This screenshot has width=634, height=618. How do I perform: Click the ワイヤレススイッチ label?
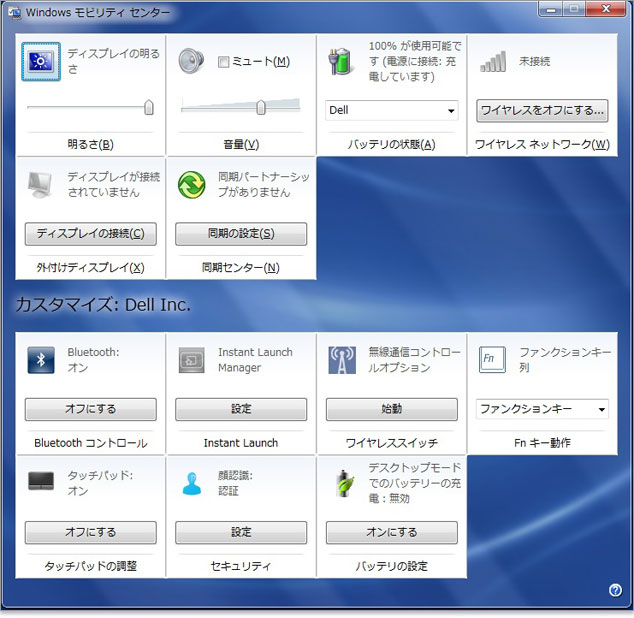[x=391, y=443]
